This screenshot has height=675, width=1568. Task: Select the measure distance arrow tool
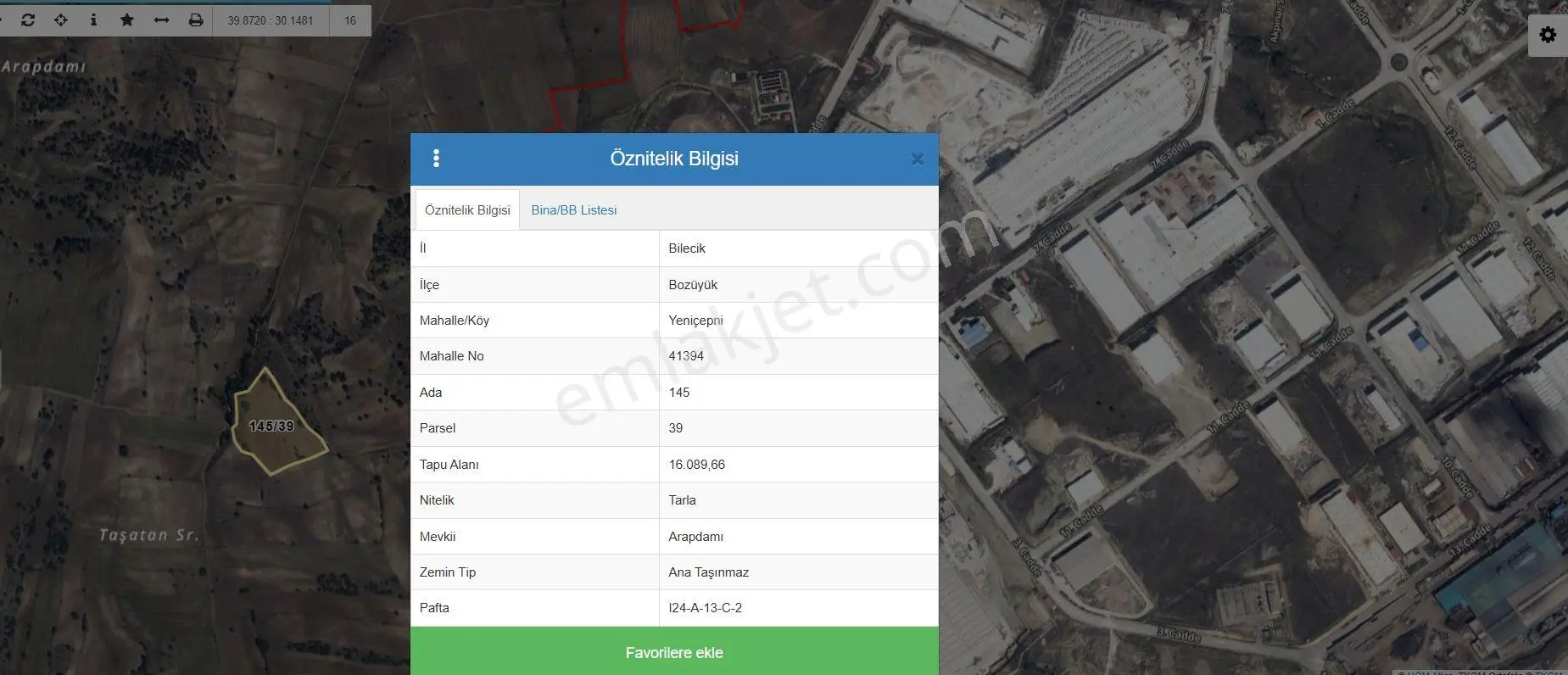click(161, 20)
